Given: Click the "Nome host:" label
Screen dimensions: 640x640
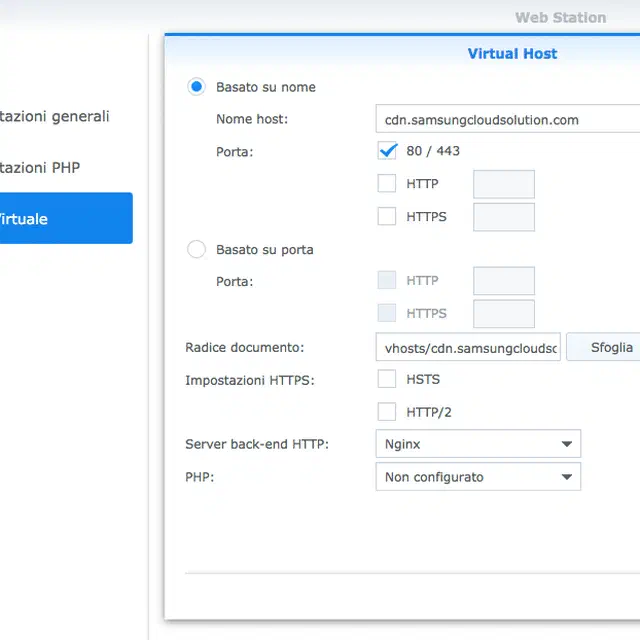Looking at the screenshot, I should [x=252, y=119].
